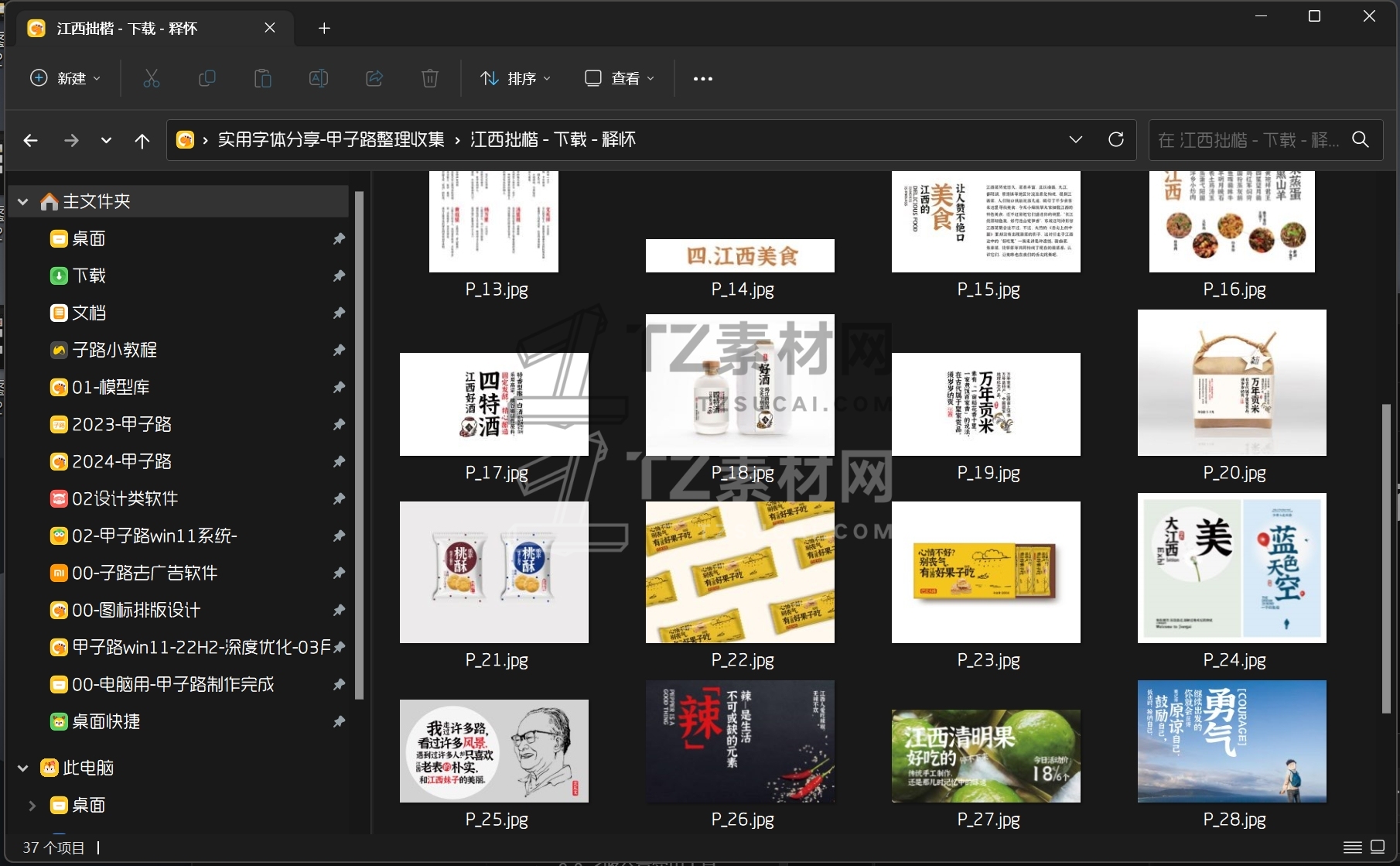Refresh the current folder view

click(x=1115, y=139)
